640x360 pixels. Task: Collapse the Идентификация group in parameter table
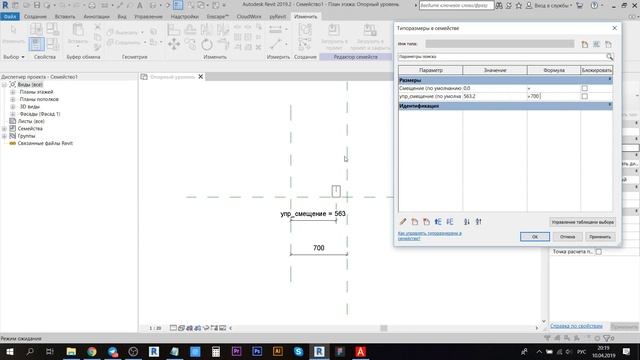(x=610, y=106)
